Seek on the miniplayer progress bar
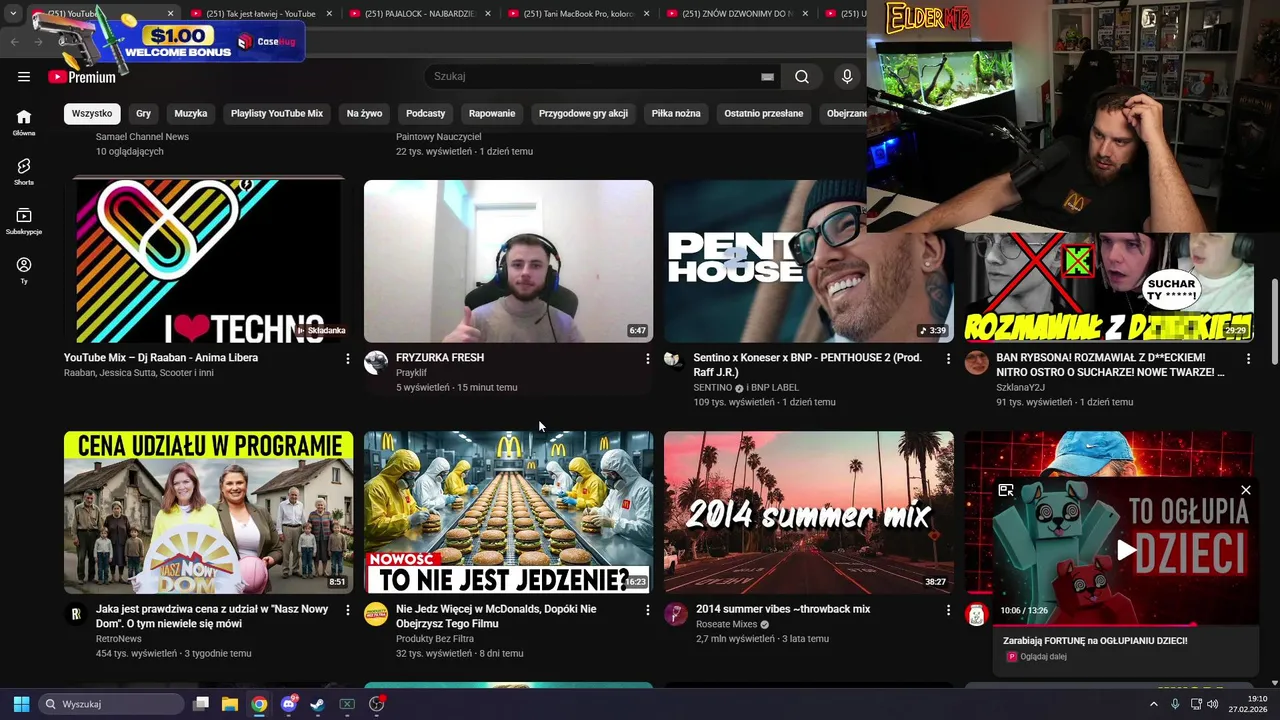 [1125, 624]
